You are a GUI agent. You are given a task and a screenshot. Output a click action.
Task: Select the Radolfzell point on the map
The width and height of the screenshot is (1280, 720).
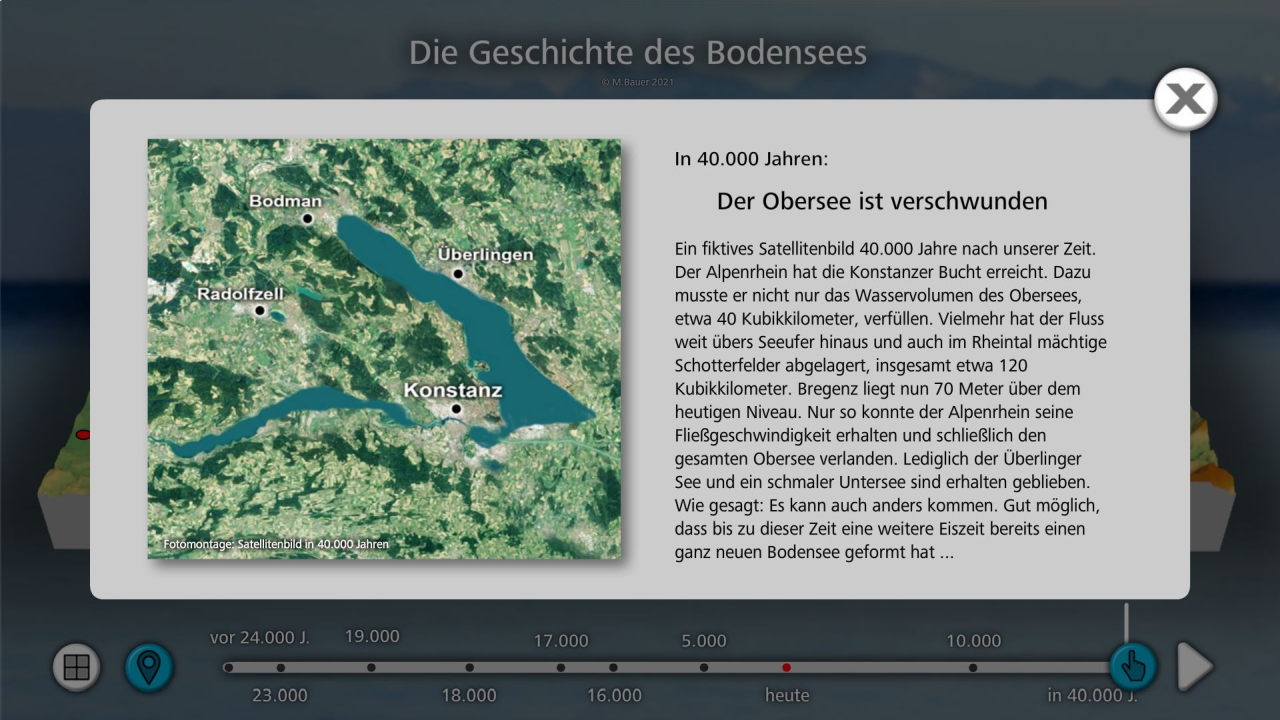pyautogui.click(x=260, y=311)
